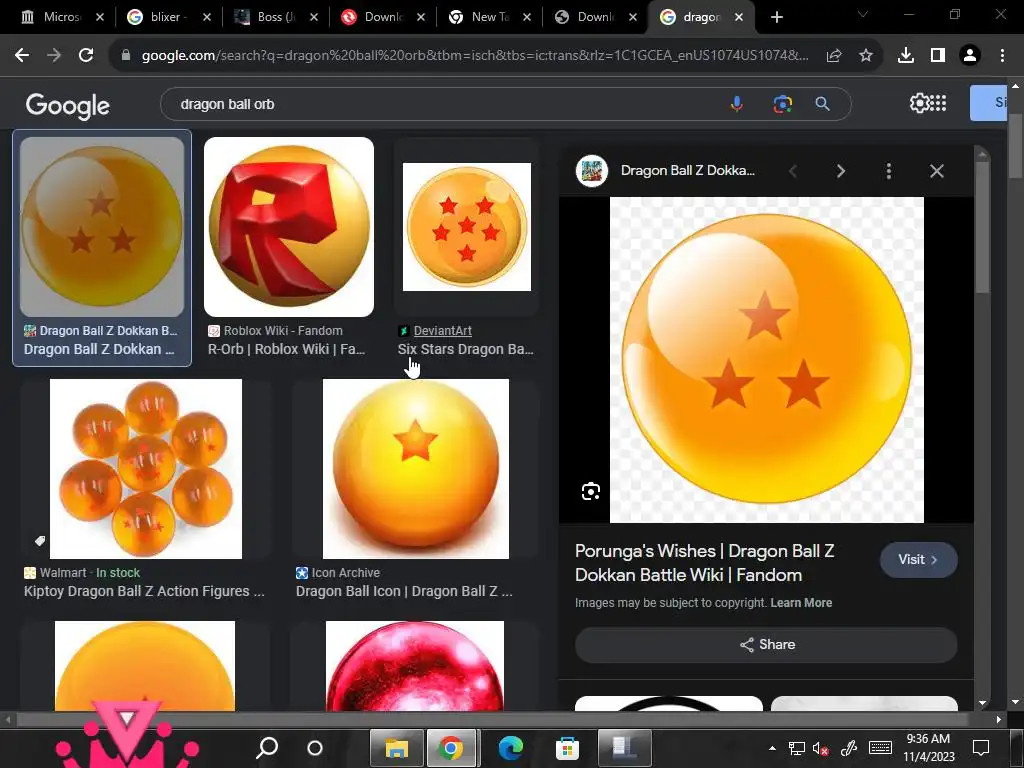Screen dimensions: 1024x768
Task: Show previous image in preview panel
Action: click(793, 171)
